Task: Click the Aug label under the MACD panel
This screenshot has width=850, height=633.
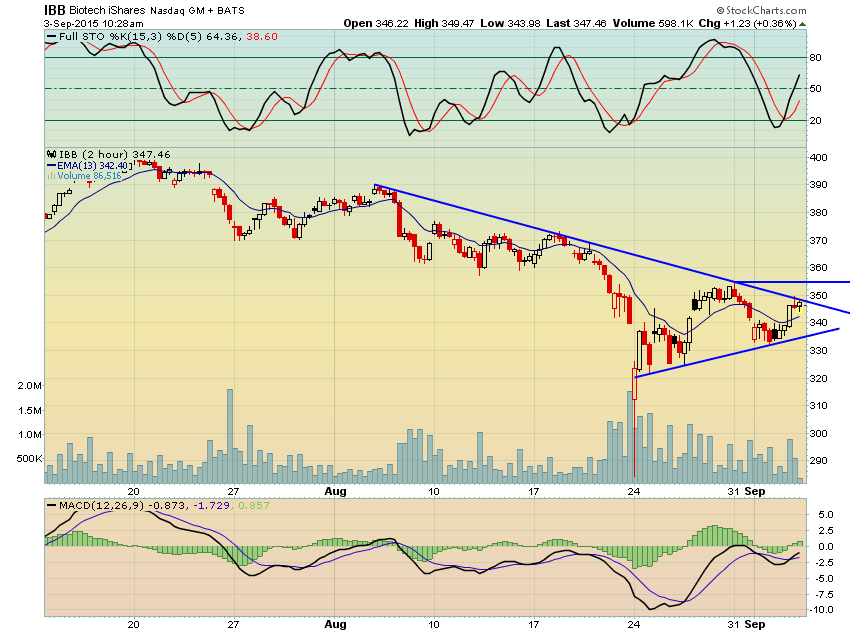Action: (335, 624)
